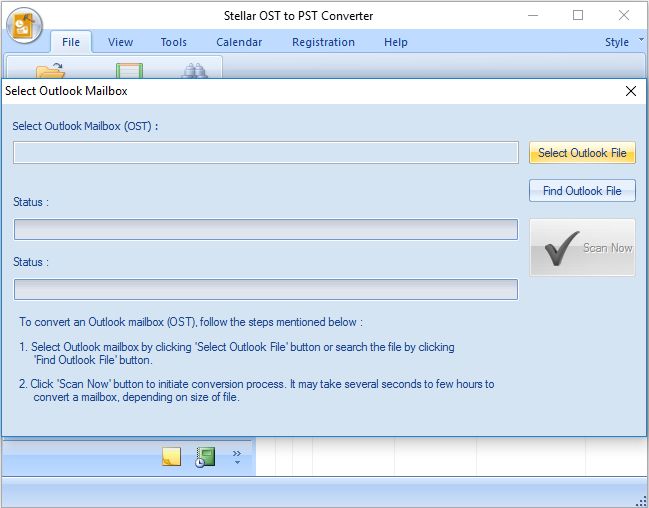
Task: Open the Style dropdown
Action: click(x=624, y=42)
